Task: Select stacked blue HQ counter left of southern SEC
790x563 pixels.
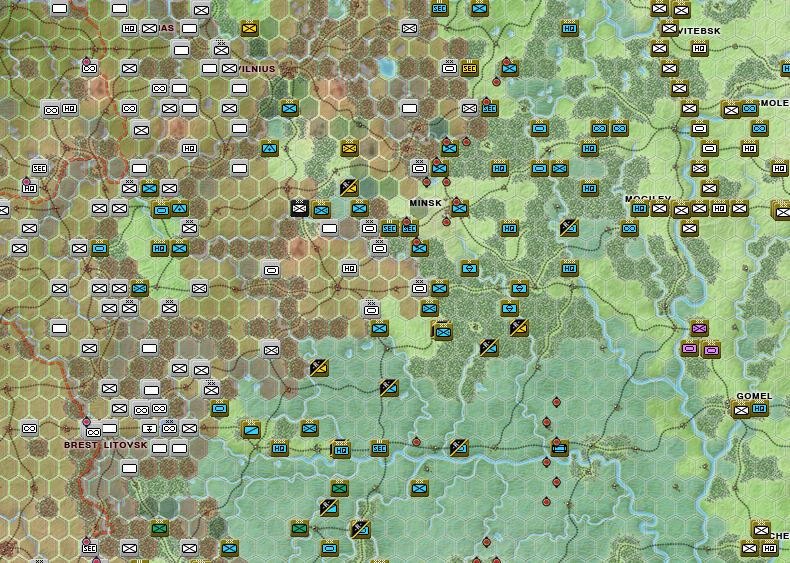Action: 341,450
